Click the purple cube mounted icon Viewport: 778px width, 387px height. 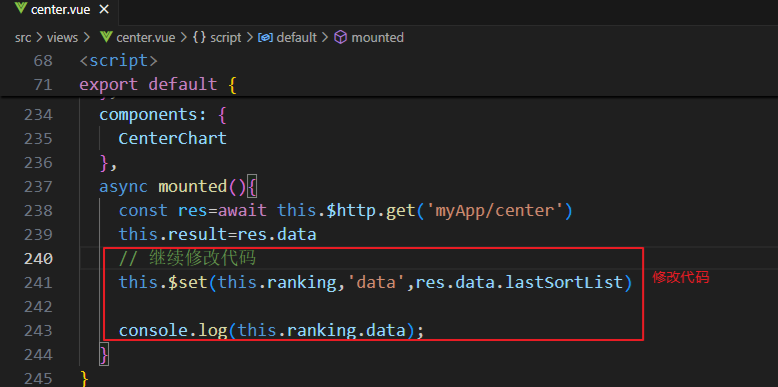click(x=340, y=38)
